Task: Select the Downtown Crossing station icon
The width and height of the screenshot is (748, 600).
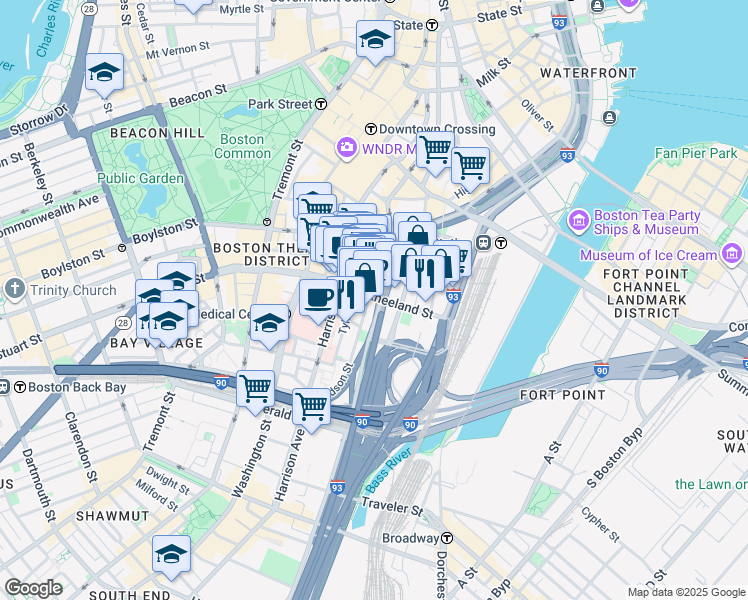Action: pos(371,129)
